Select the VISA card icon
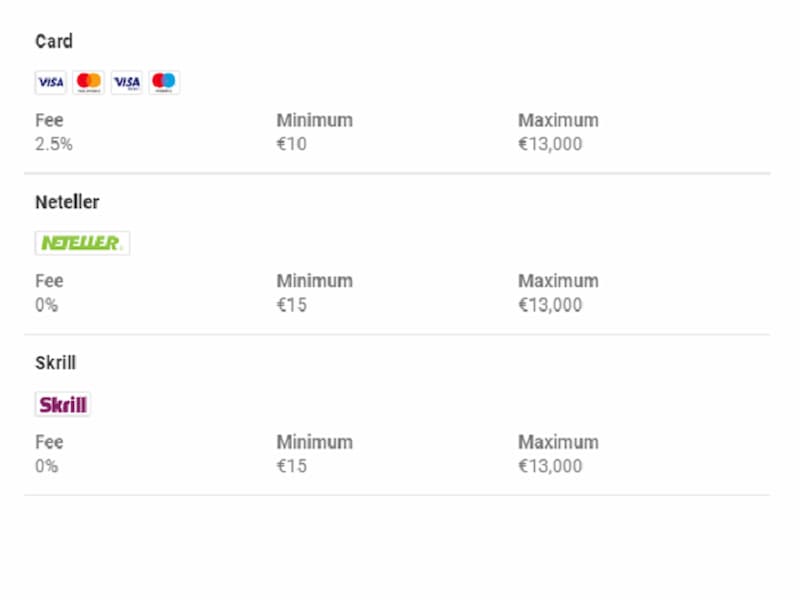The width and height of the screenshot is (800, 600). [x=51, y=82]
